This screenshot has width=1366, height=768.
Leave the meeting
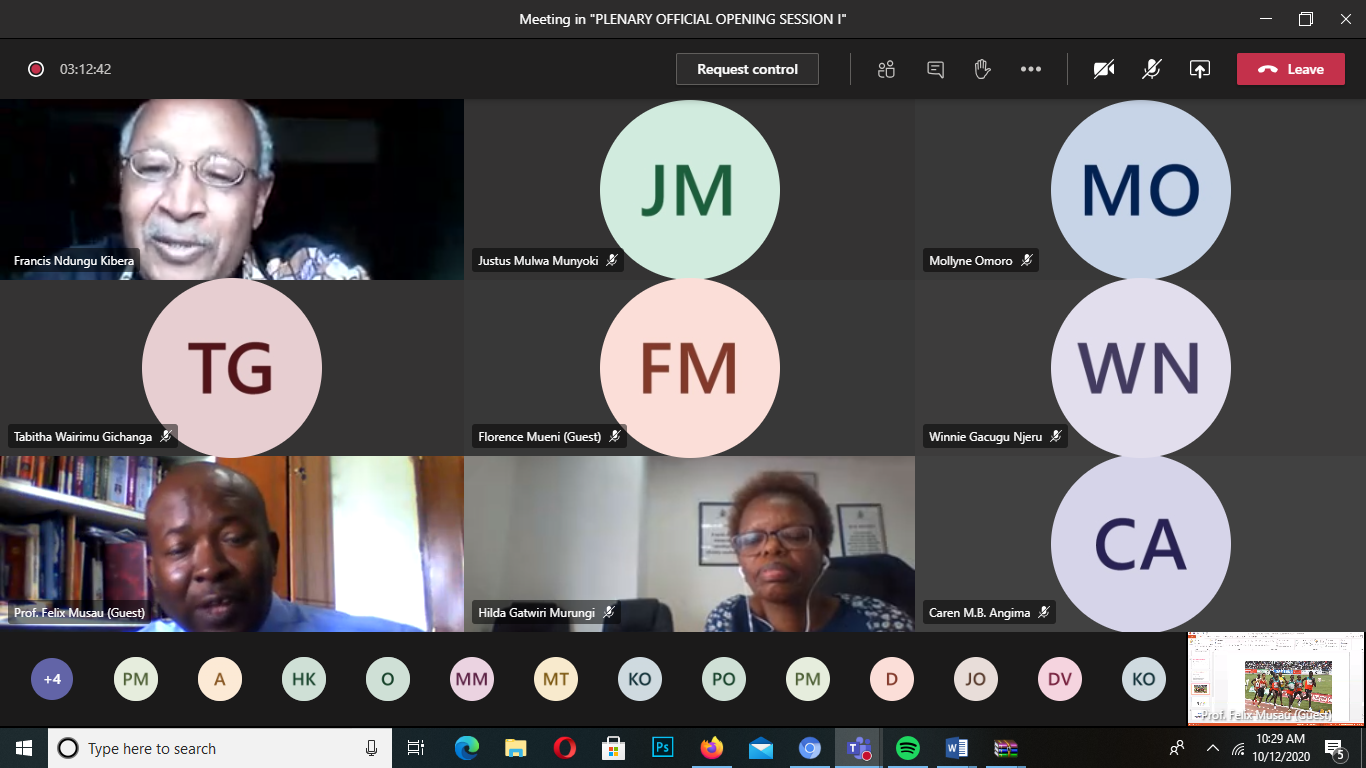click(1291, 69)
